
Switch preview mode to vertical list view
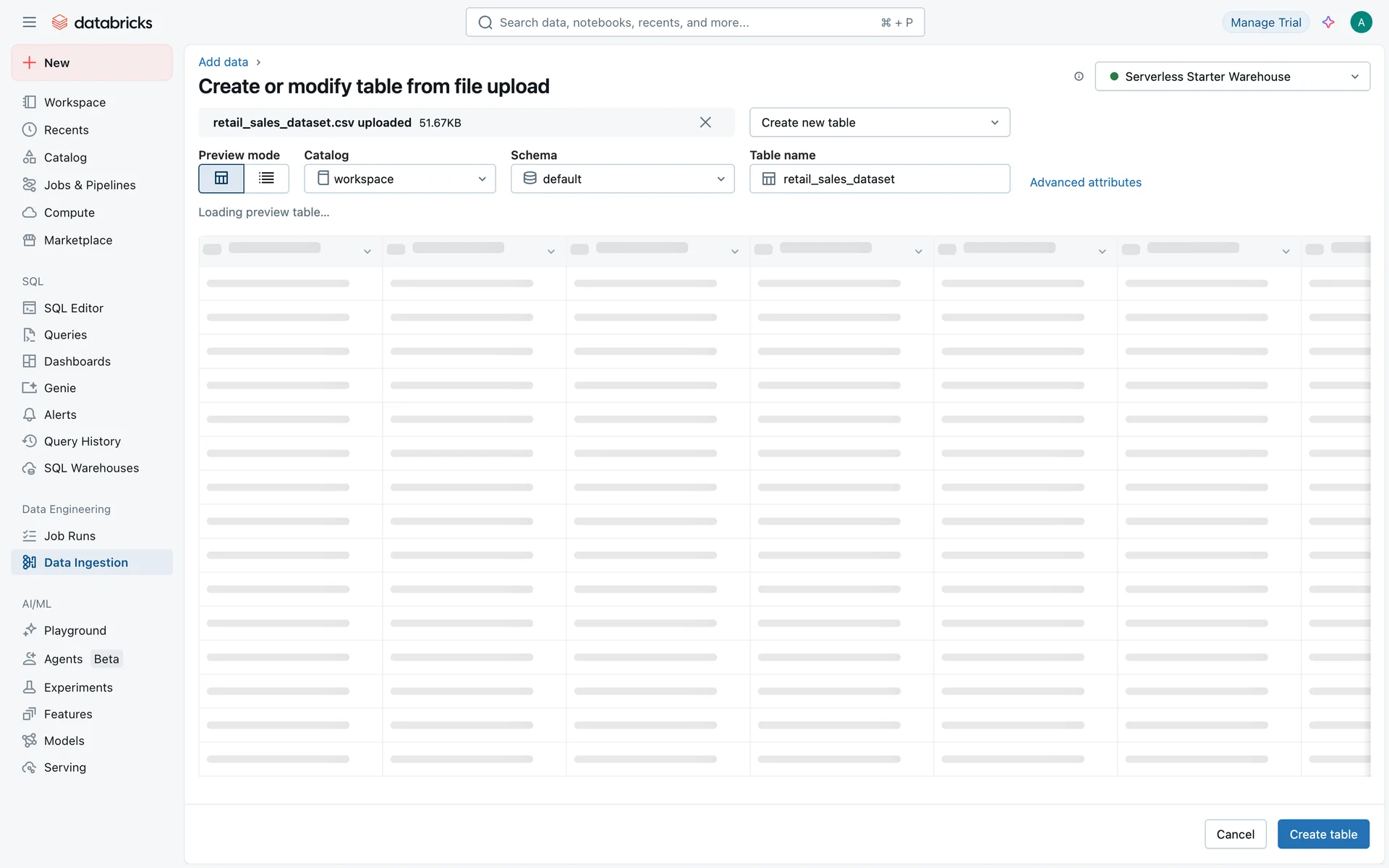[266, 179]
